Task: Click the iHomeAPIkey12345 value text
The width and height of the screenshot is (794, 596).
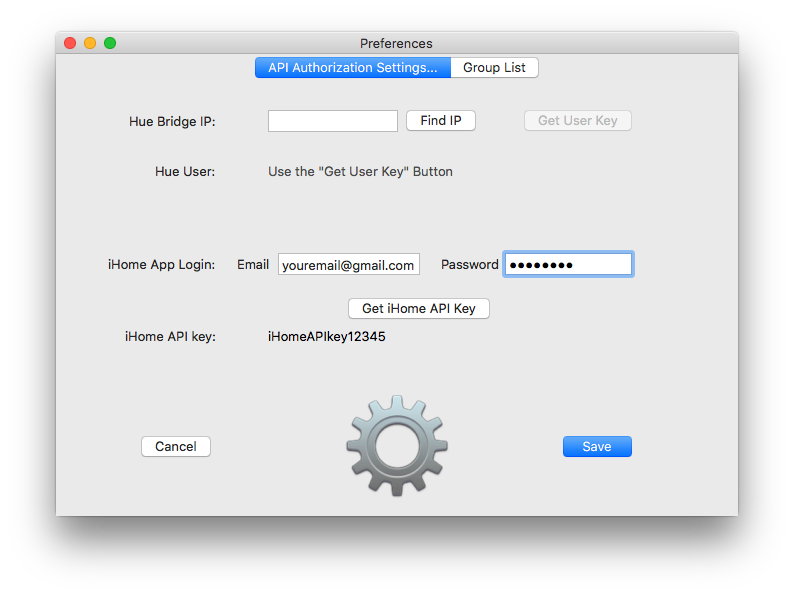Action: click(x=327, y=337)
